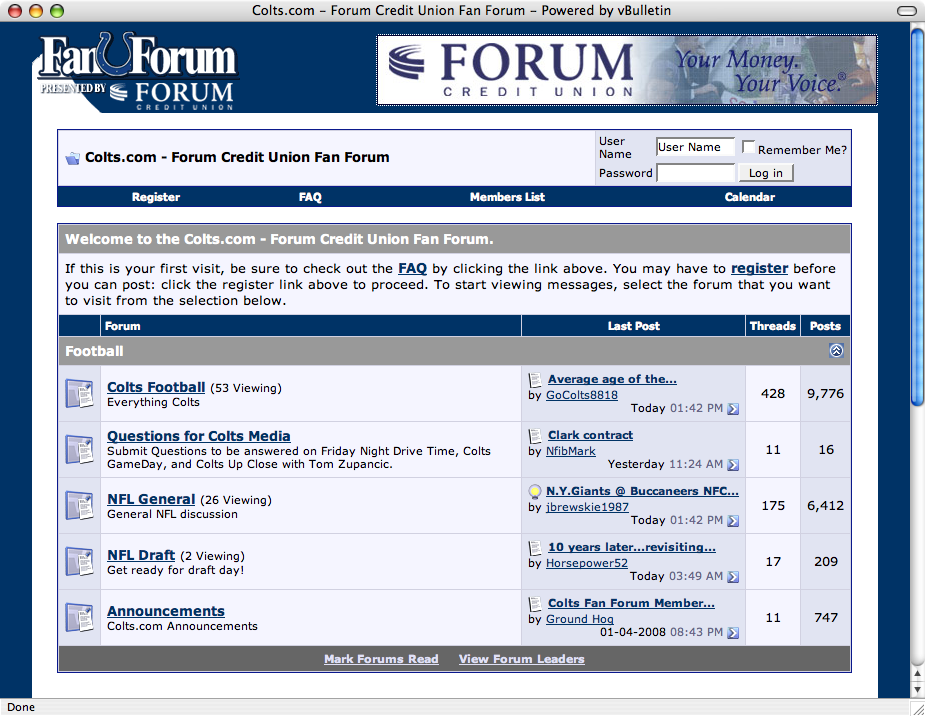The image size is (925, 716).
Task: View GoColts8818 user profile
Action: (582, 395)
